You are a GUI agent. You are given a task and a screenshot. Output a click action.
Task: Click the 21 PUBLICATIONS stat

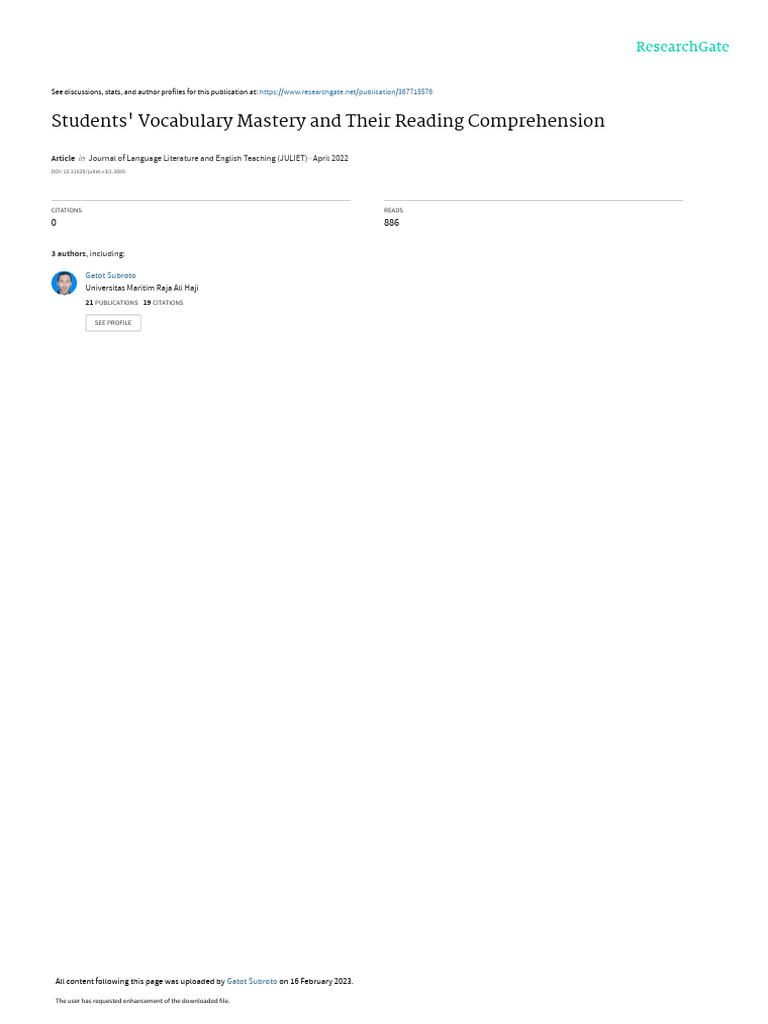pyautogui.click(x=112, y=303)
